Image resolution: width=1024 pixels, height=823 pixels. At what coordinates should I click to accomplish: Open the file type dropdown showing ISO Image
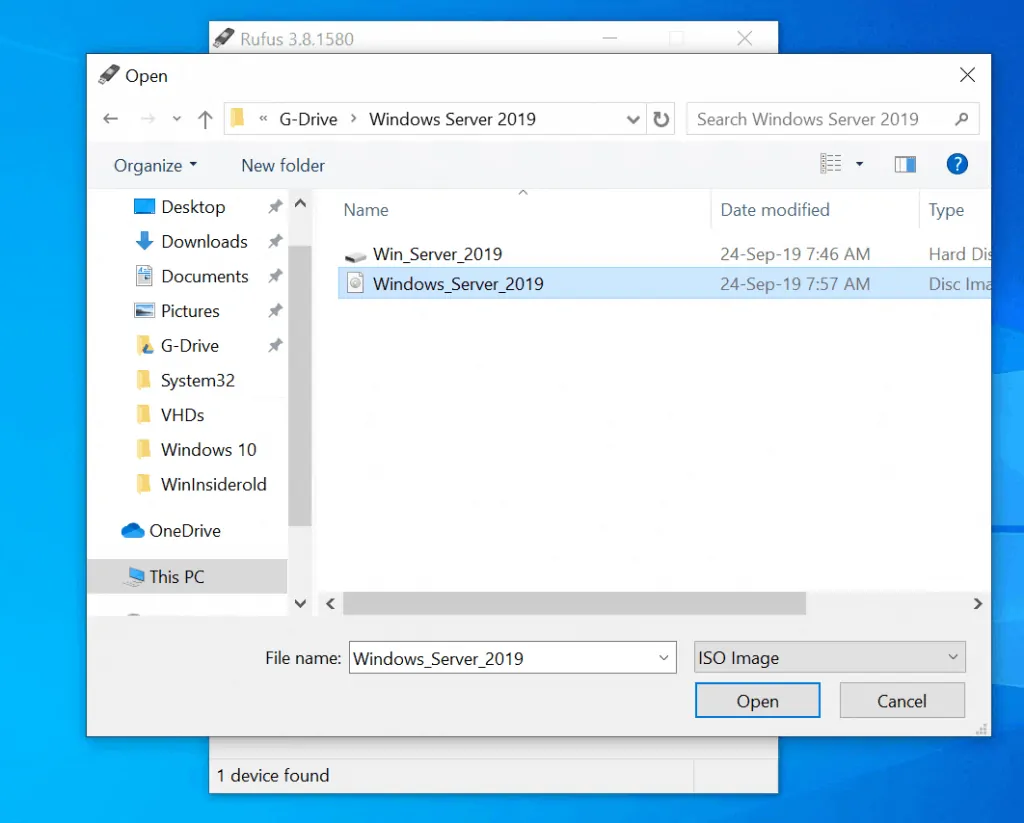tap(828, 657)
